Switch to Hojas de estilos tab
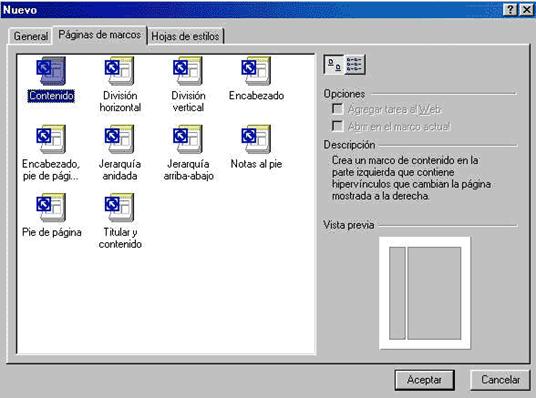This screenshot has width=536, height=398. click(185, 36)
